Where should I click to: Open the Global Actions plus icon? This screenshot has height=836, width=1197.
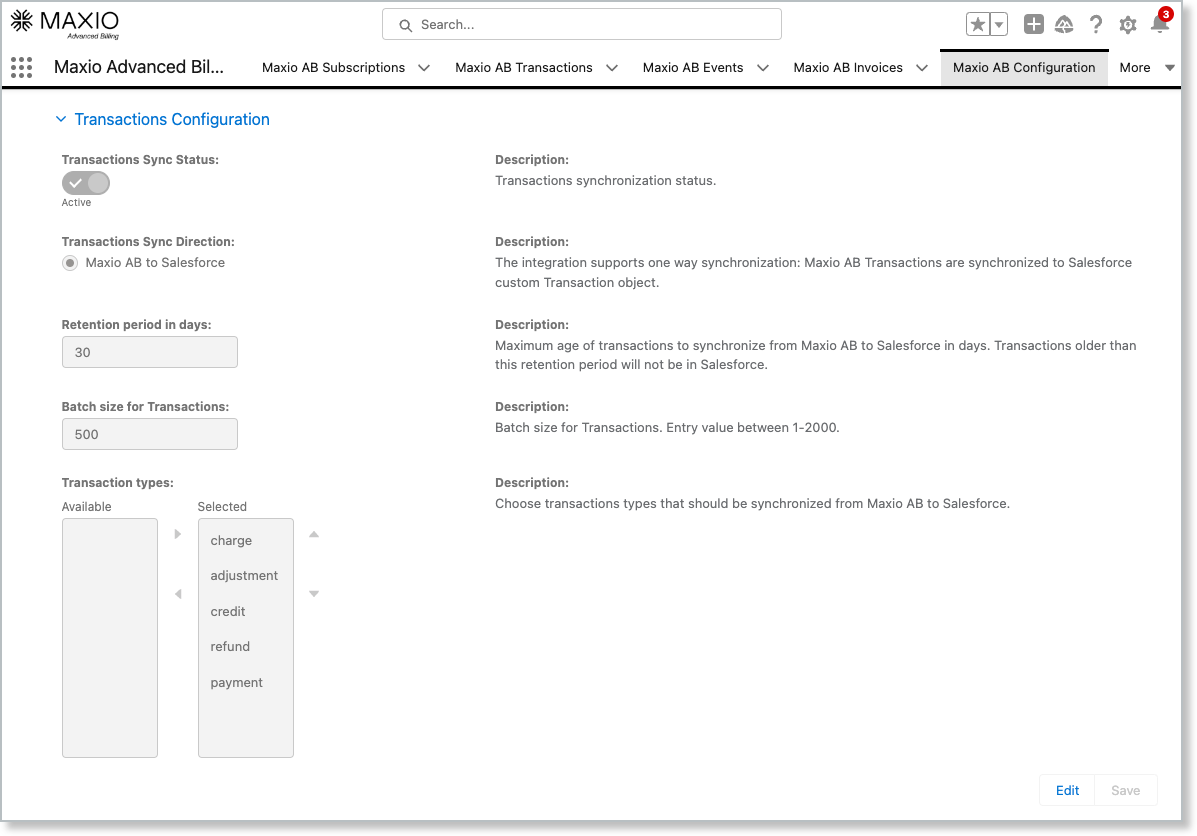1034,25
